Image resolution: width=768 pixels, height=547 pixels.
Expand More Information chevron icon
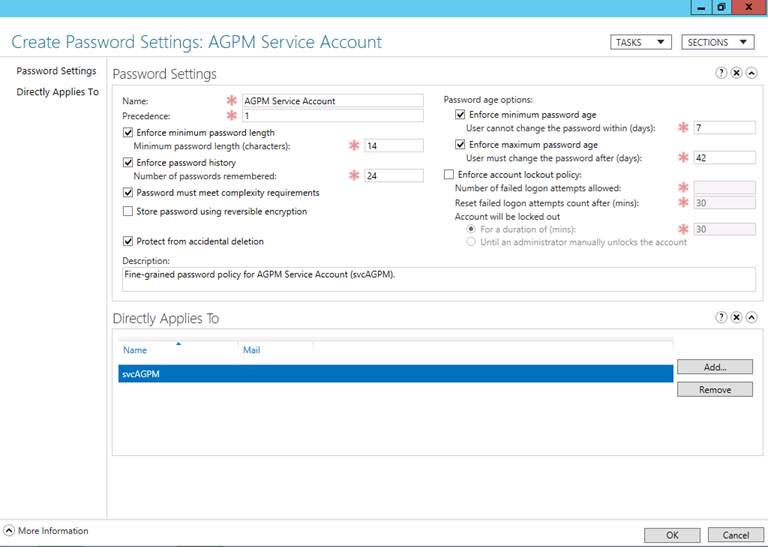point(9,531)
